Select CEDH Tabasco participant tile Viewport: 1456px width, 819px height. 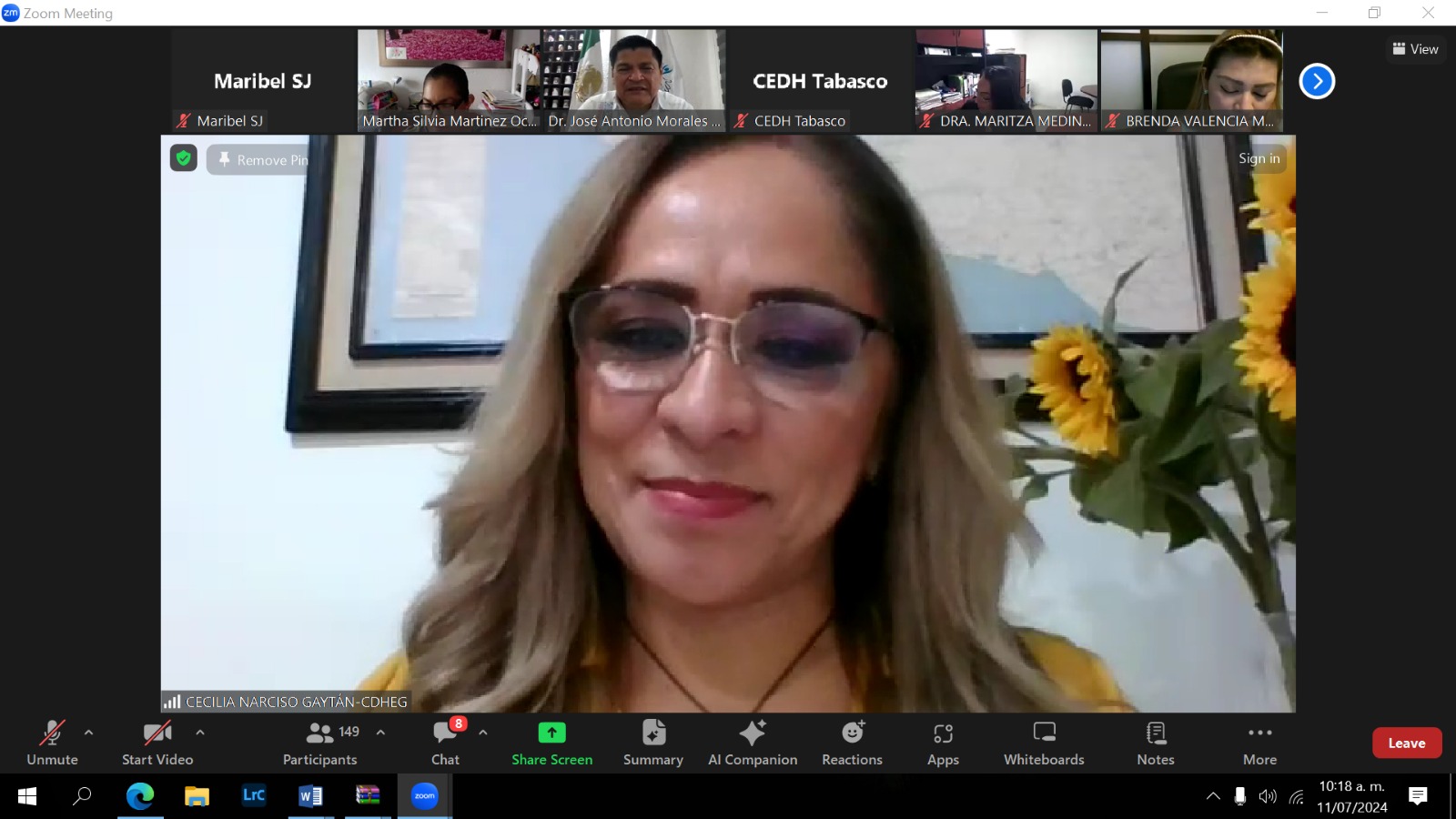coord(820,81)
